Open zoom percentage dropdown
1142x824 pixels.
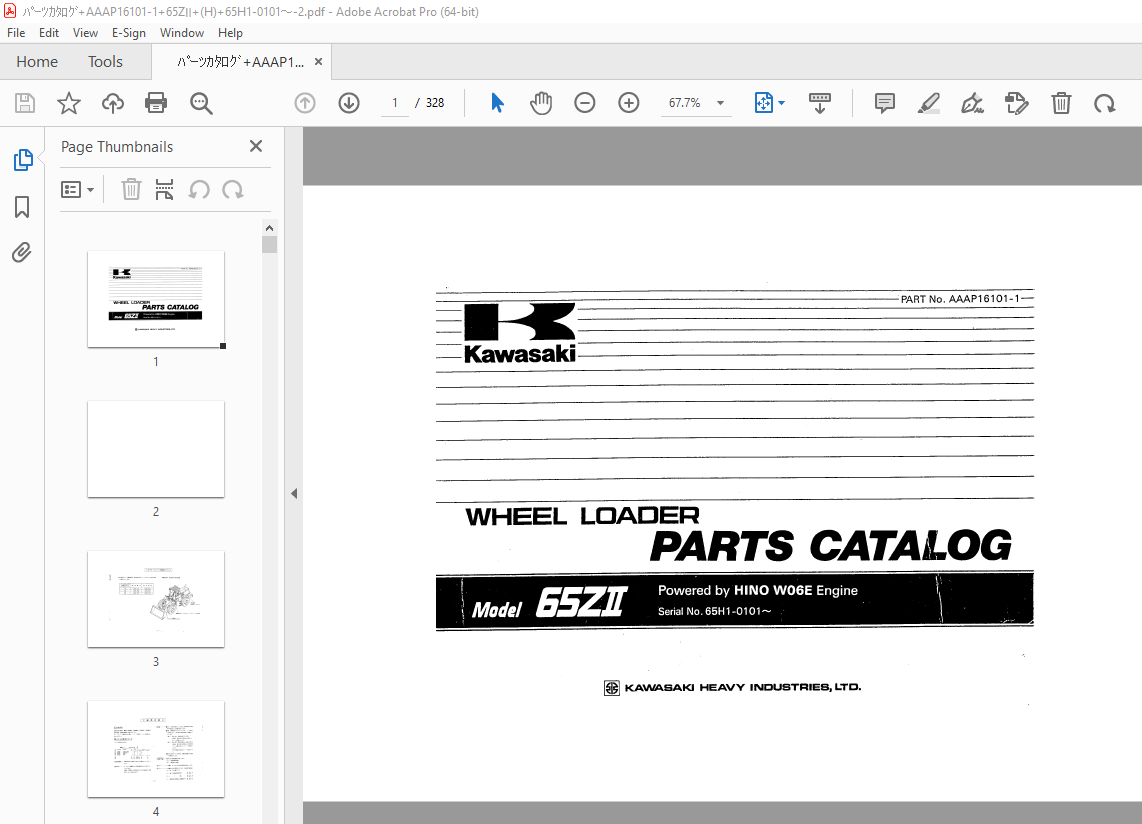click(x=720, y=103)
